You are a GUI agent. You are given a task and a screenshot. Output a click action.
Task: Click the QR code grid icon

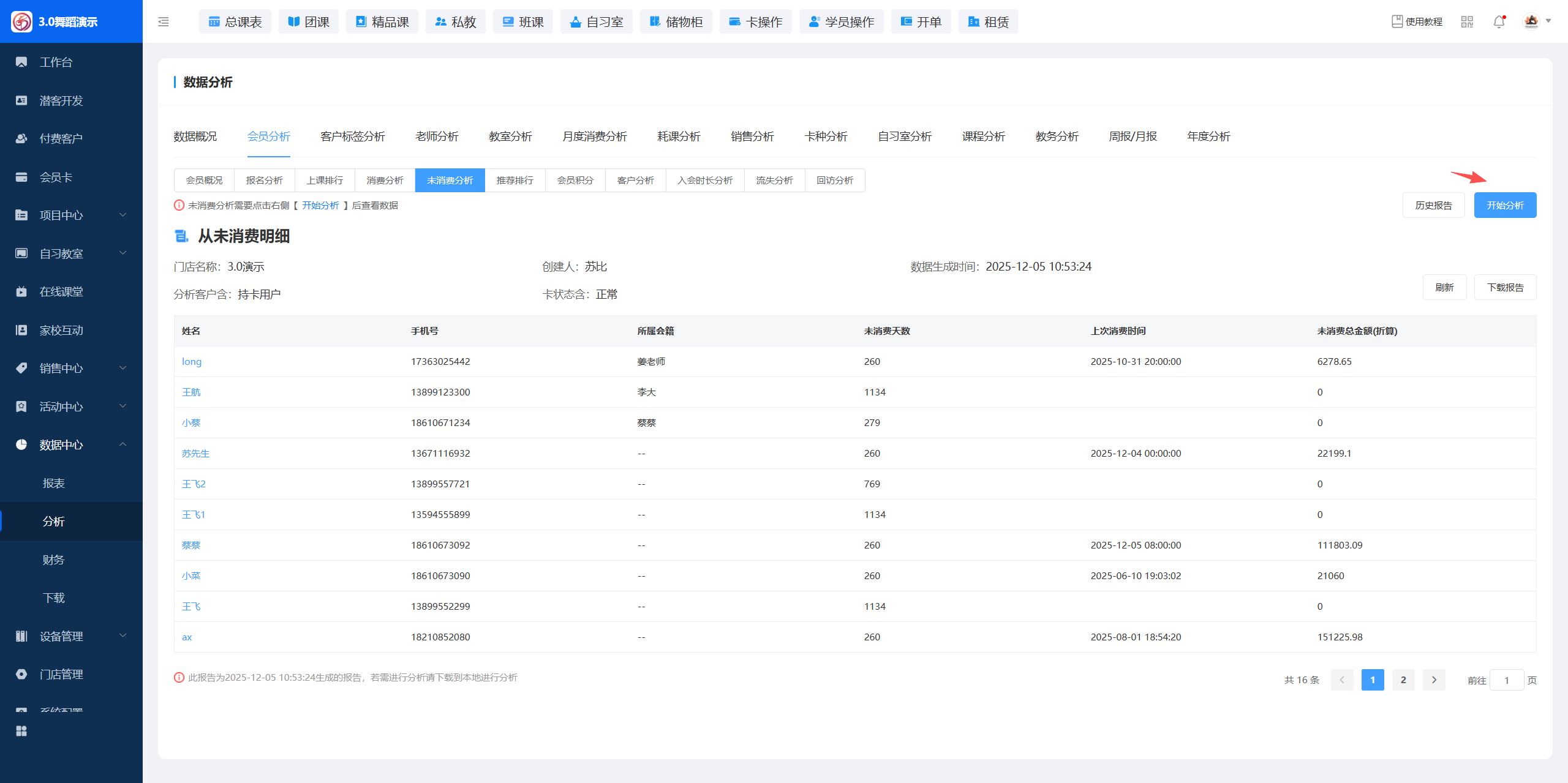coord(1467,22)
